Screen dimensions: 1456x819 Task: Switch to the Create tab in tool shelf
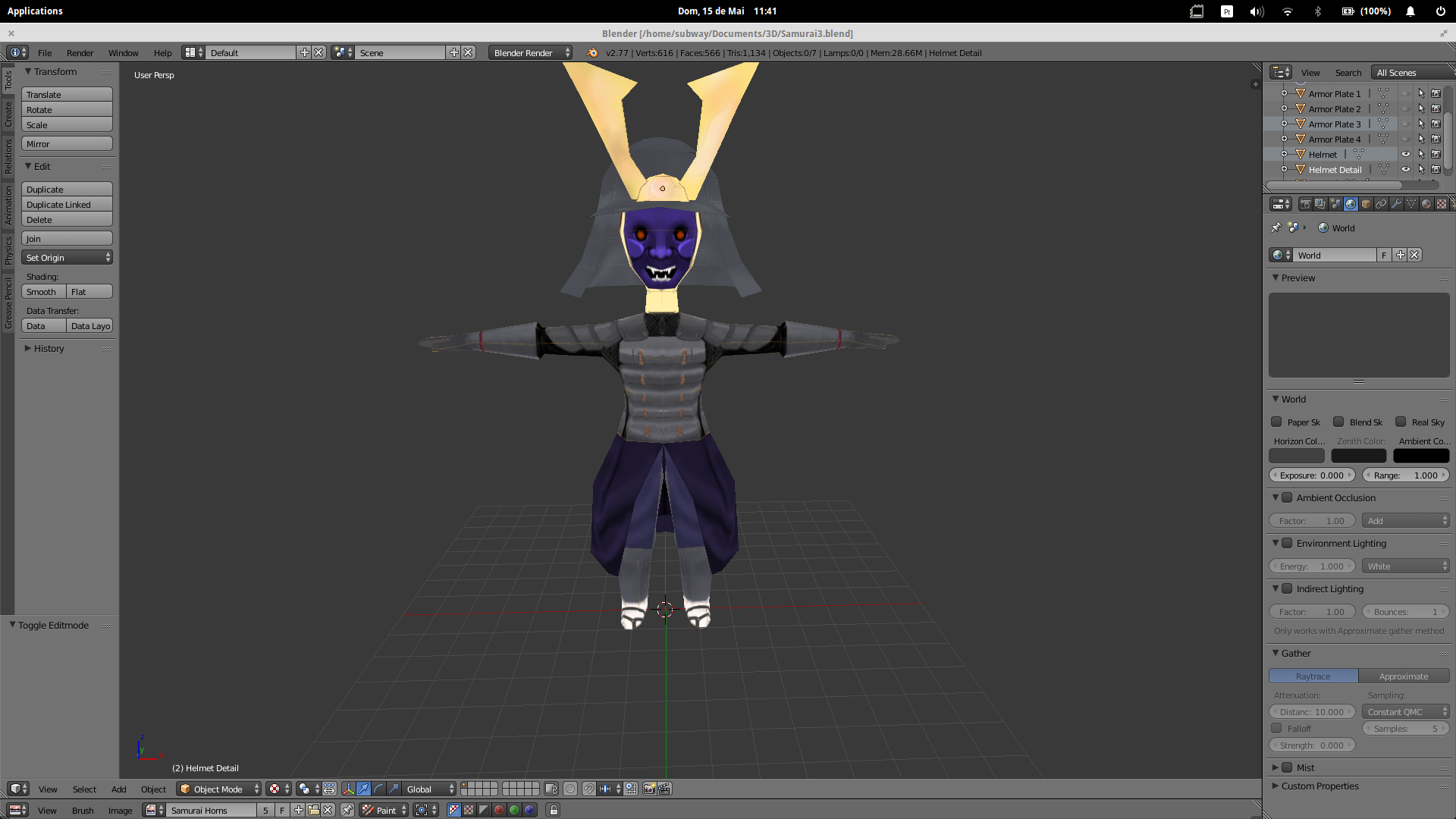pos(8,114)
